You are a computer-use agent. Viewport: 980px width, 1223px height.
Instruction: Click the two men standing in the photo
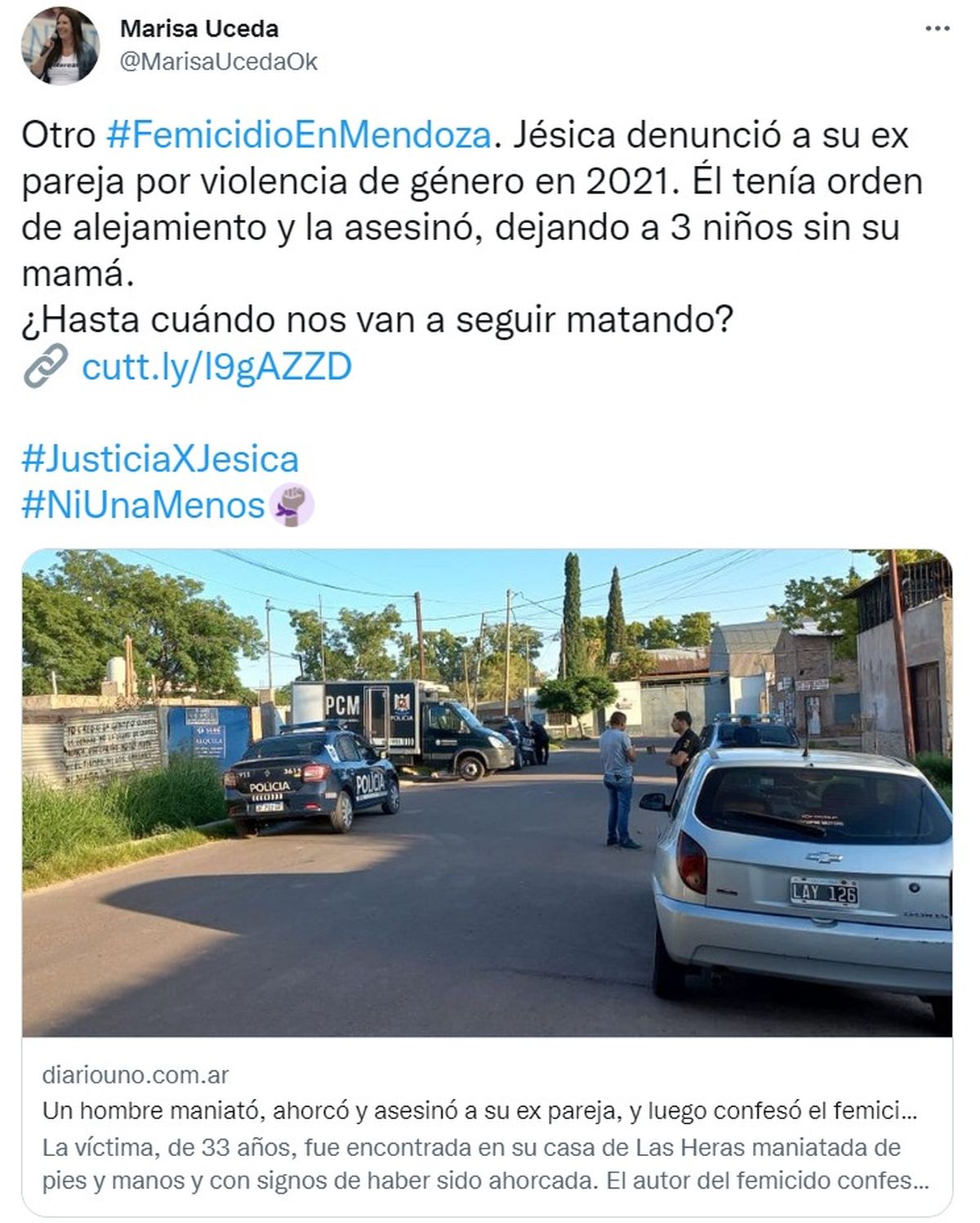click(649, 776)
